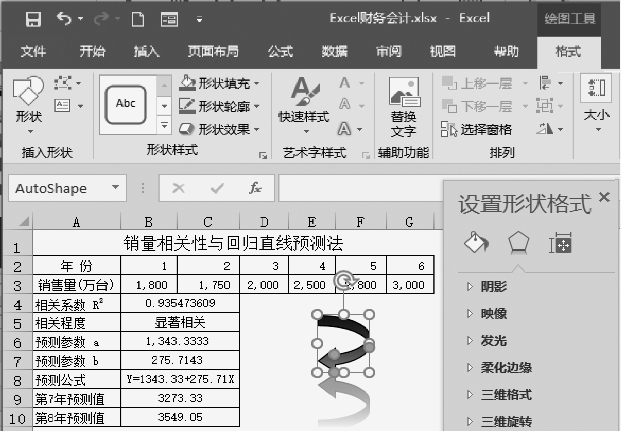The height and width of the screenshot is (431, 621).
Task: Select row header 5
Action: [17, 323]
